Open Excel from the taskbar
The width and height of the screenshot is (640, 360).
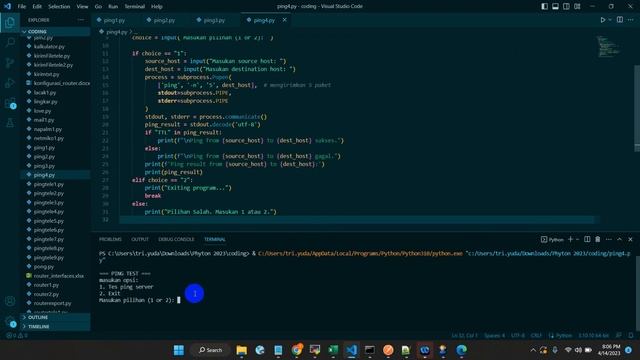[x=333, y=350]
